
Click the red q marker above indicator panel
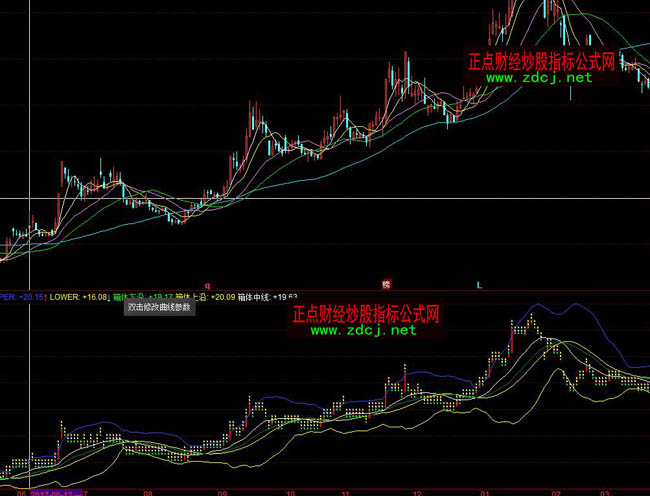[x=207, y=284]
